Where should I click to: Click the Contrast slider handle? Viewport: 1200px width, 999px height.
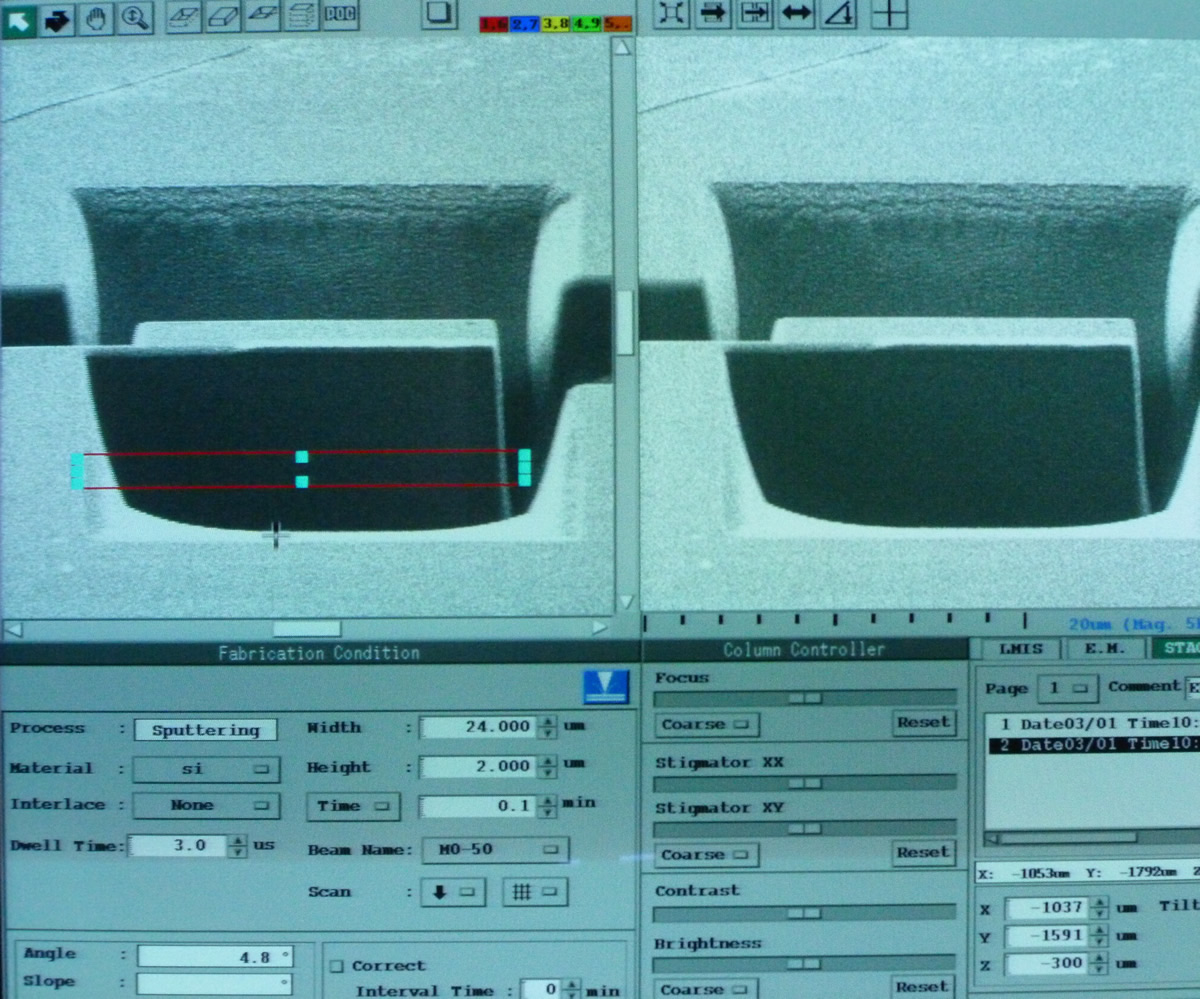pos(804,913)
